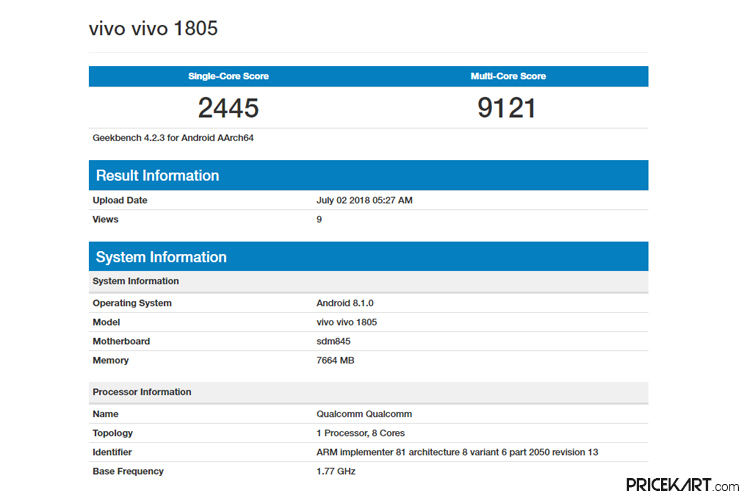Click the Memory label
The width and height of the screenshot is (750, 500).
[x=110, y=360]
